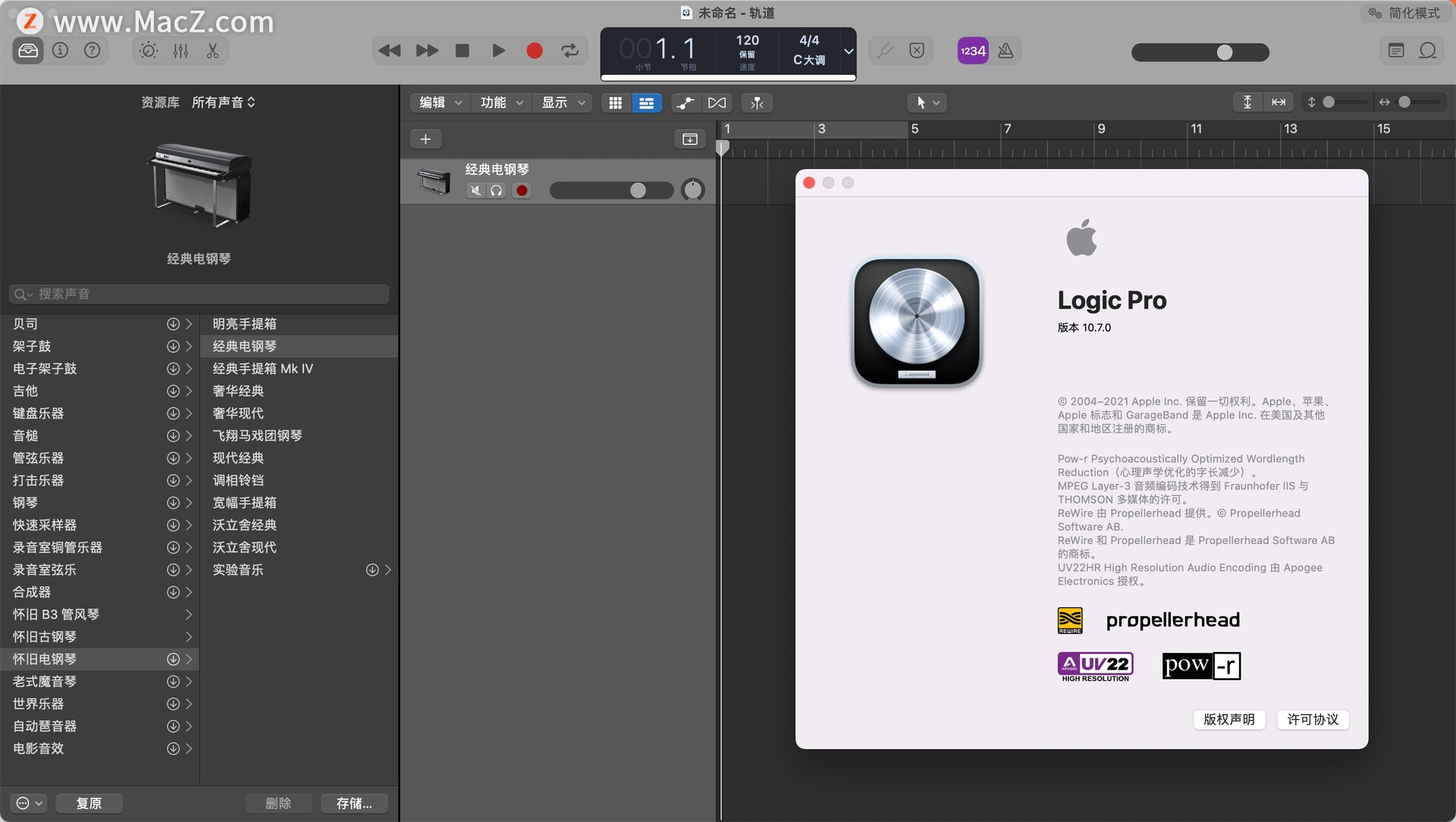
Task: Click the Rewind transport button
Action: (390, 51)
